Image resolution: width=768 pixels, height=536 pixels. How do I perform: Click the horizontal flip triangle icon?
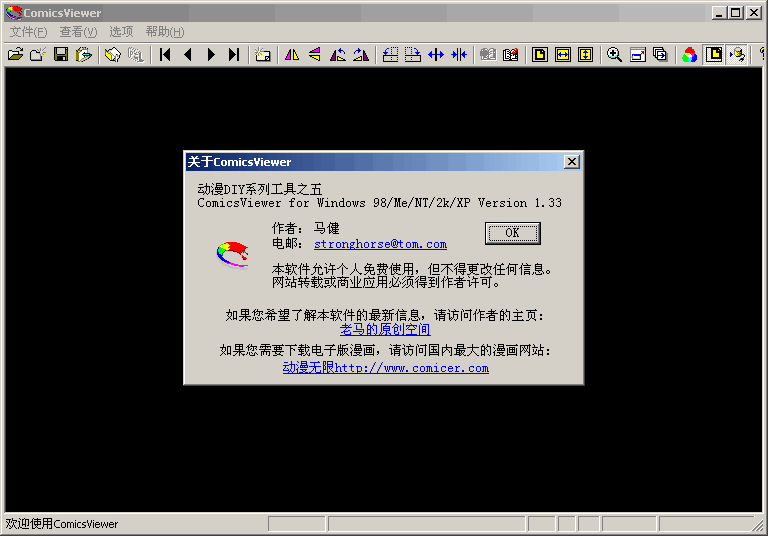pos(292,55)
